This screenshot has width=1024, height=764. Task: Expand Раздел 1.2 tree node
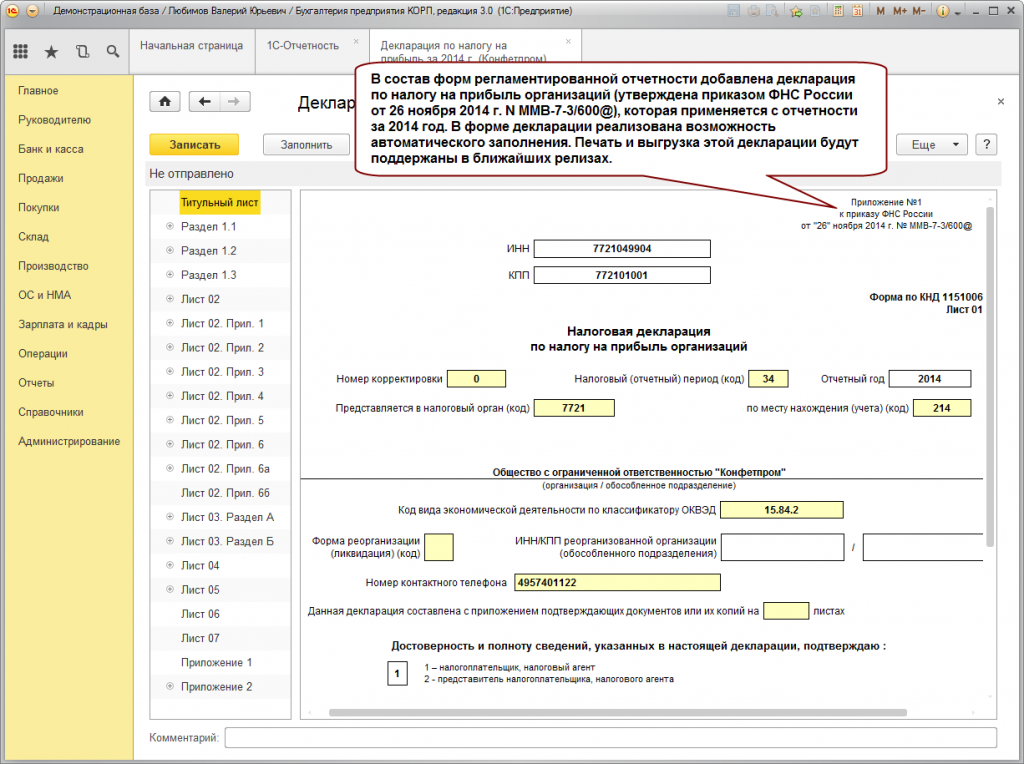170,250
